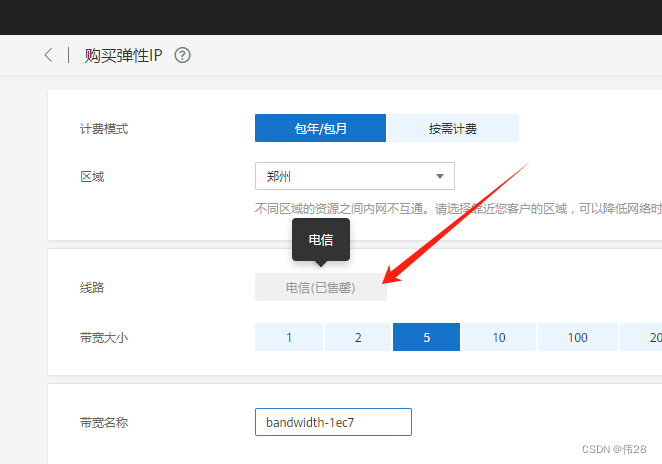
Task: Click the 带宽大小 label
Action: [104, 337]
